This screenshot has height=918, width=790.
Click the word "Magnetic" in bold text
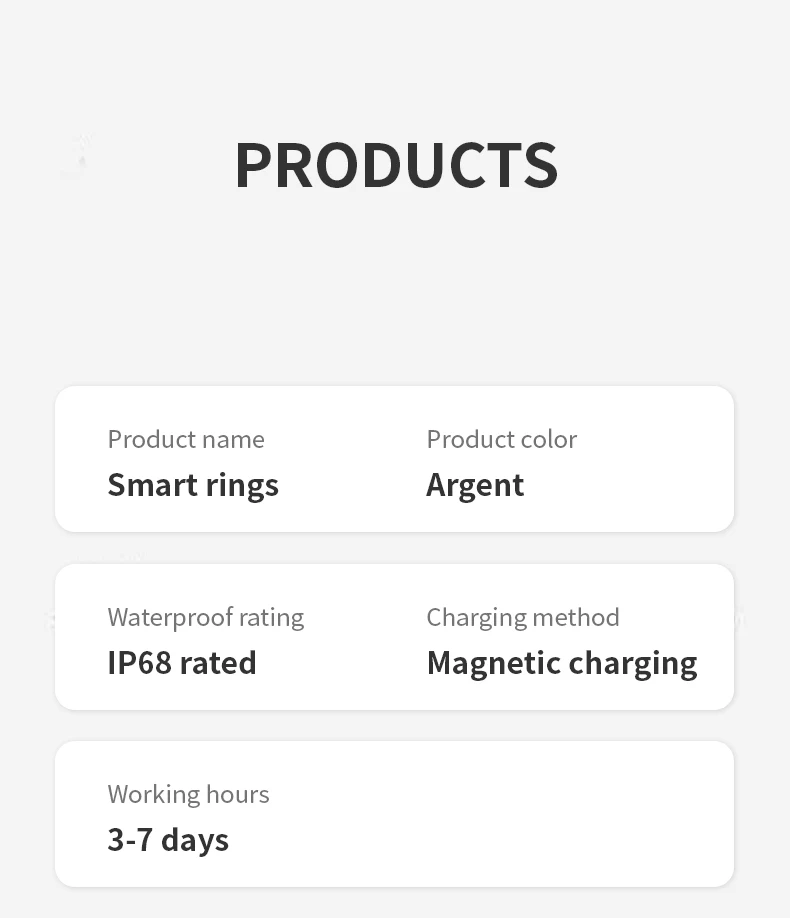click(x=493, y=663)
